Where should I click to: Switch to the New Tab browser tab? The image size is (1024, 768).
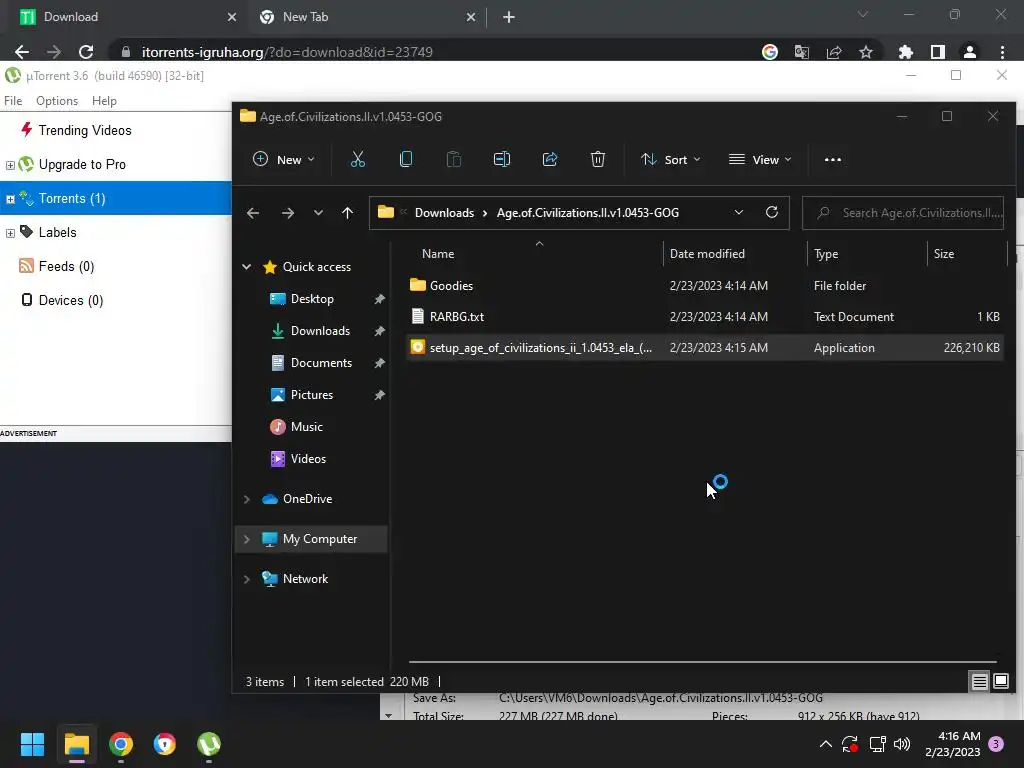(x=366, y=17)
